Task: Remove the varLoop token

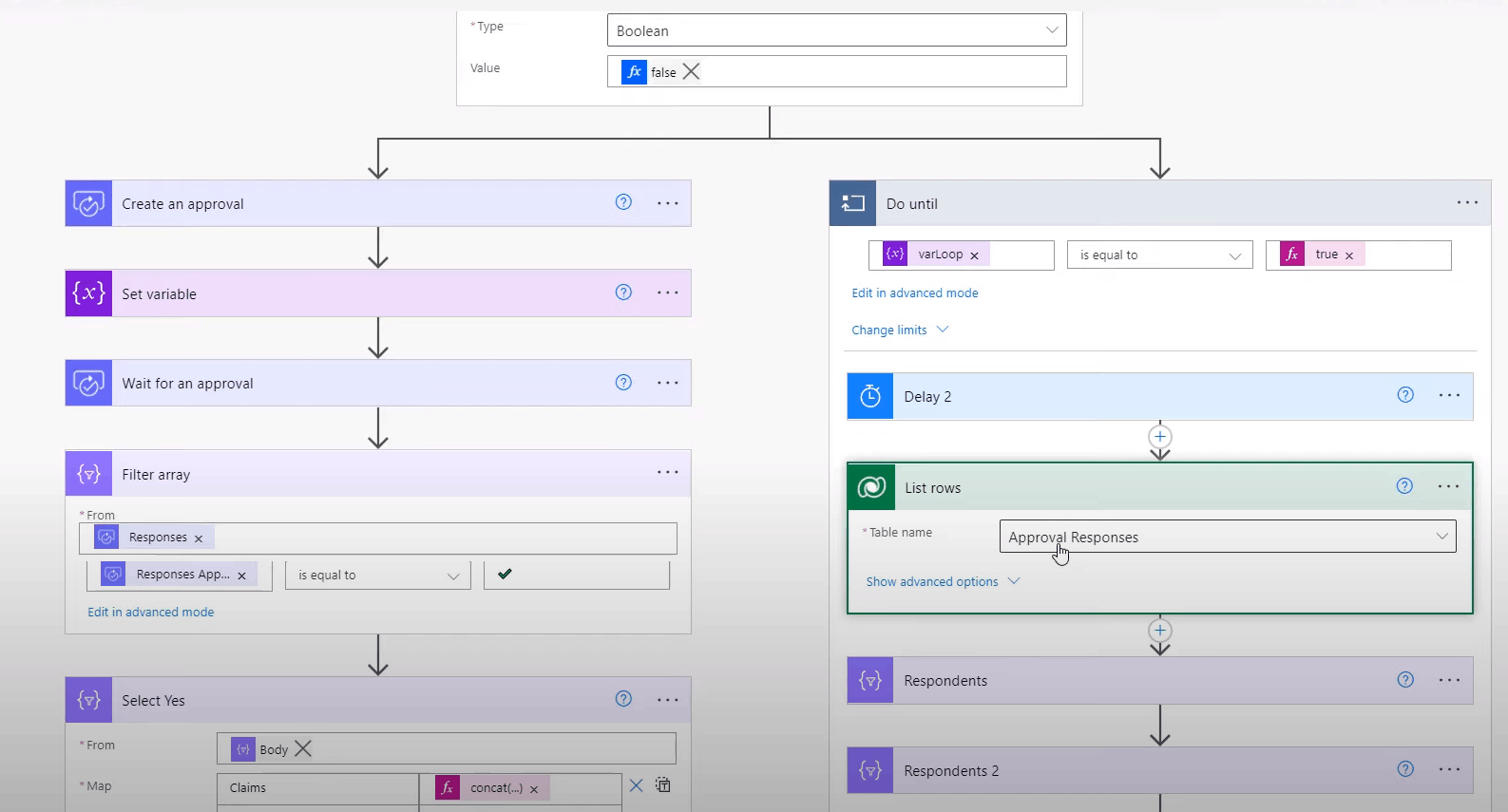Action: (x=974, y=255)
